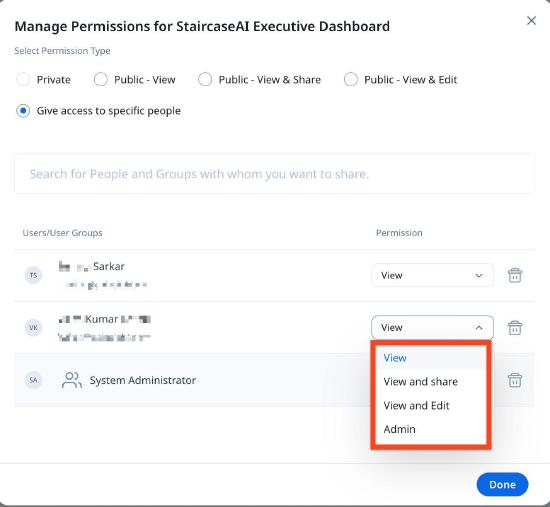This screenshot has width=550, height=507.
Task: Choose Public - View & Share option
Action: click(x=205, y=80)
